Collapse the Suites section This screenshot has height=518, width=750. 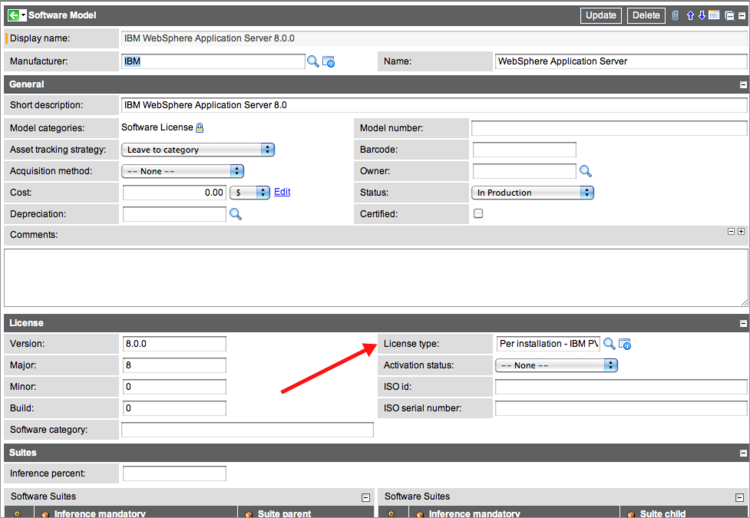[x=743, y=453]
